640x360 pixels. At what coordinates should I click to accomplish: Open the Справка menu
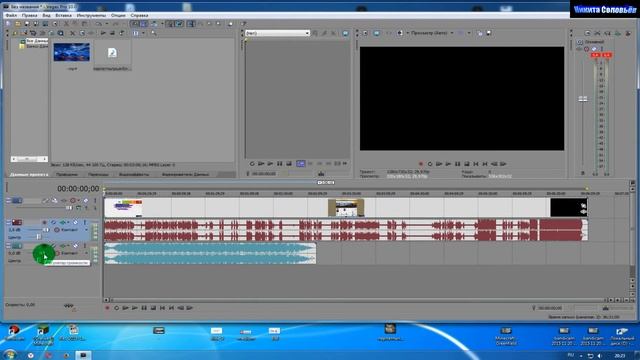(x=139, y=16)
